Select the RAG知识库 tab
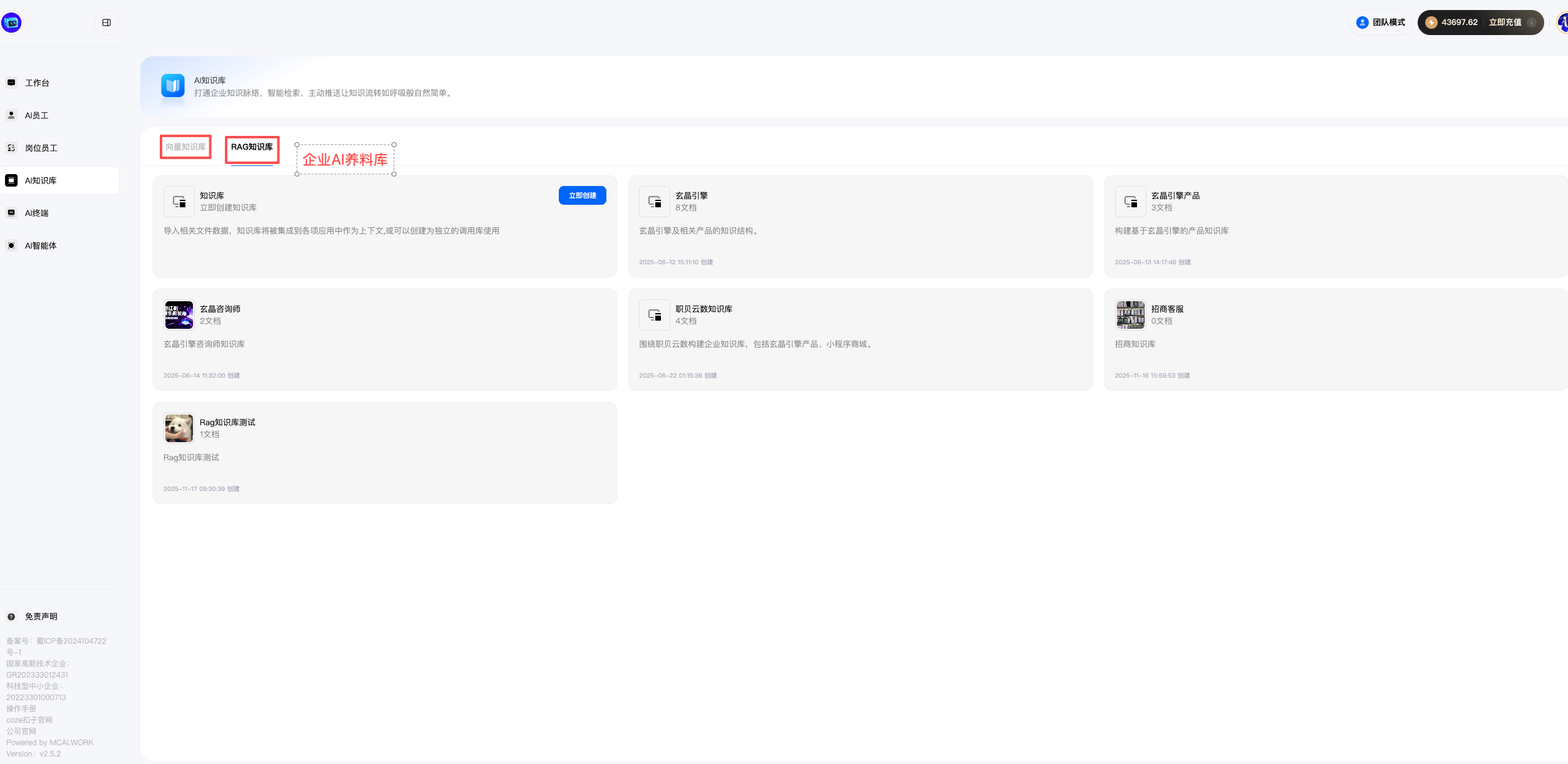 (x=252, y=147)
